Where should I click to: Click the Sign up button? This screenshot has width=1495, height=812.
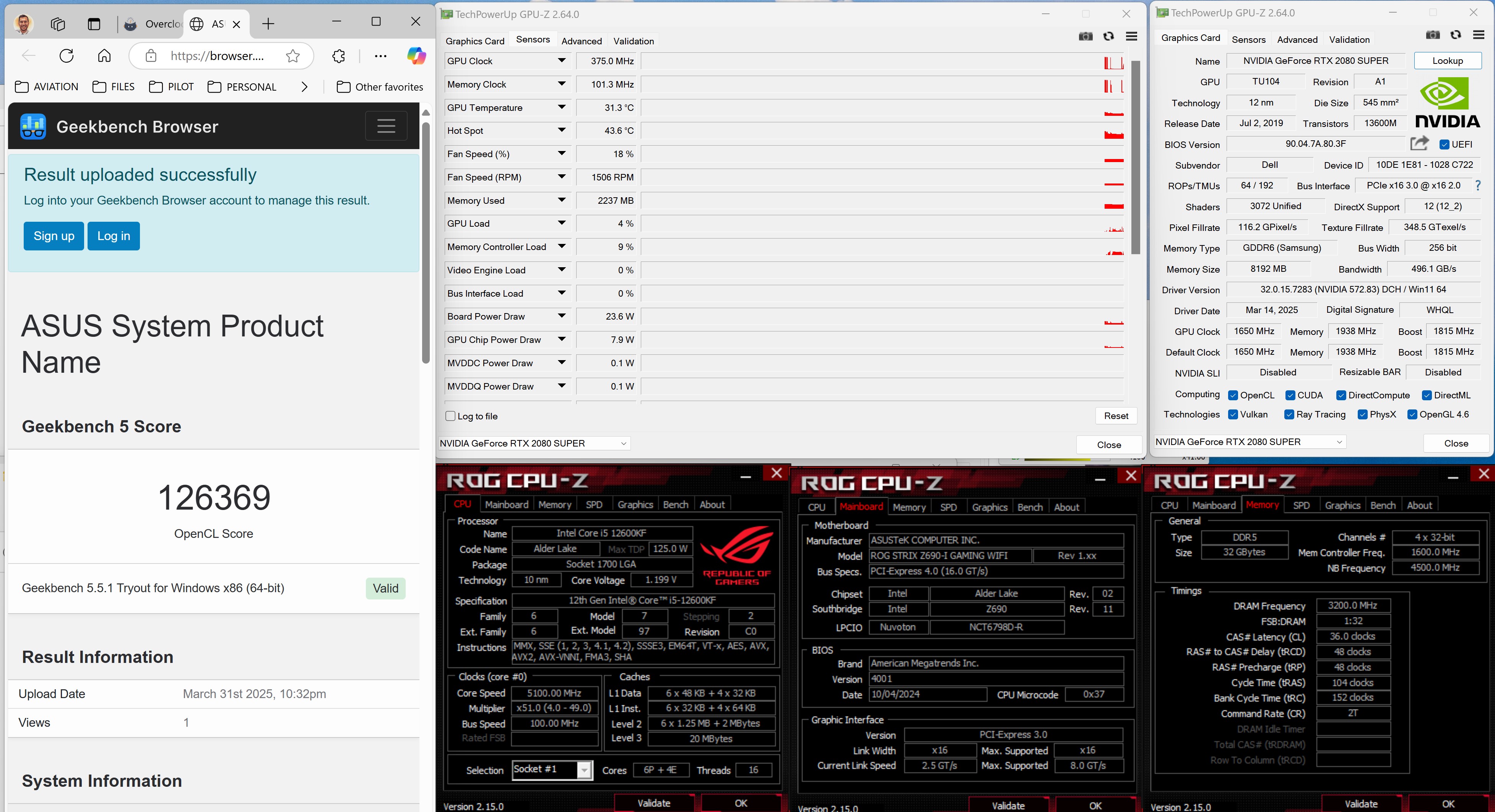(x=54, y=235)
